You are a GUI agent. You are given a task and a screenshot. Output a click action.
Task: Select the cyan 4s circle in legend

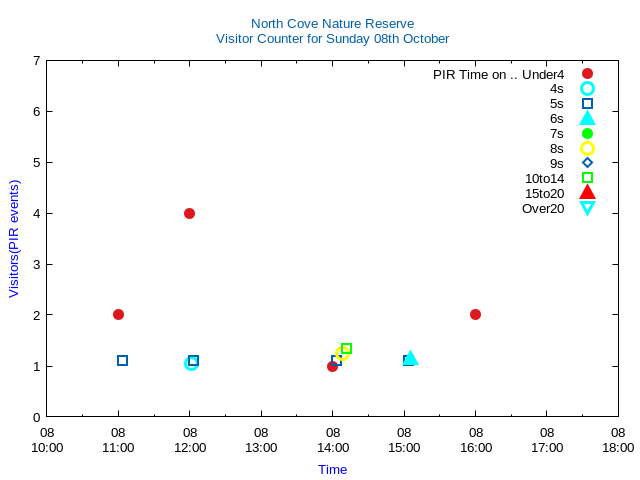point(587,88)
